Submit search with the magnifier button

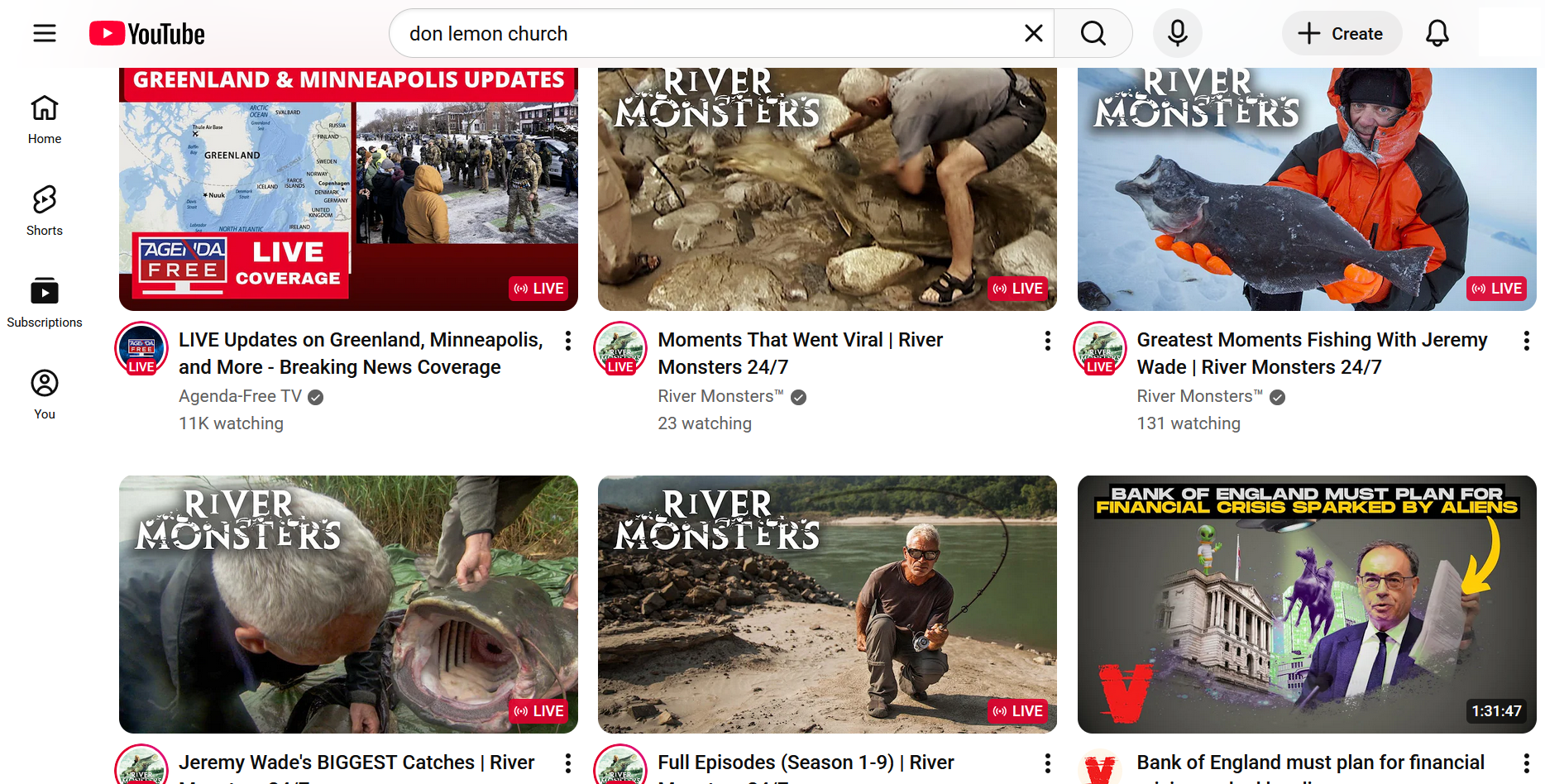pos(1093,33)
